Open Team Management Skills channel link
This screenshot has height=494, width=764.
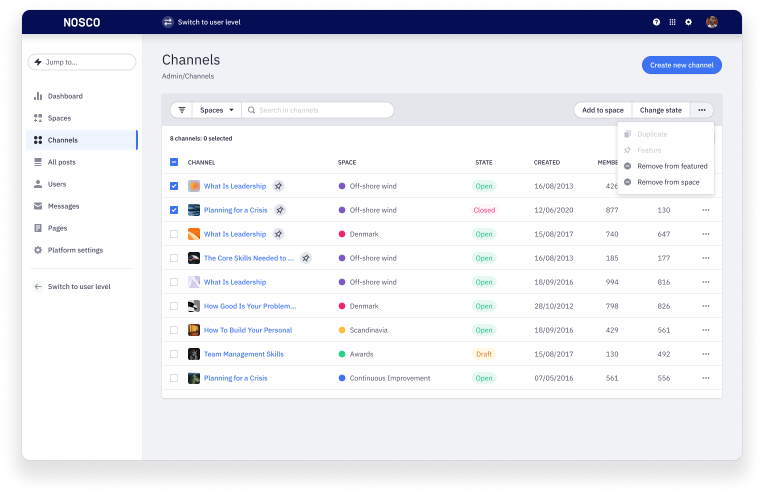click(244, 354)
